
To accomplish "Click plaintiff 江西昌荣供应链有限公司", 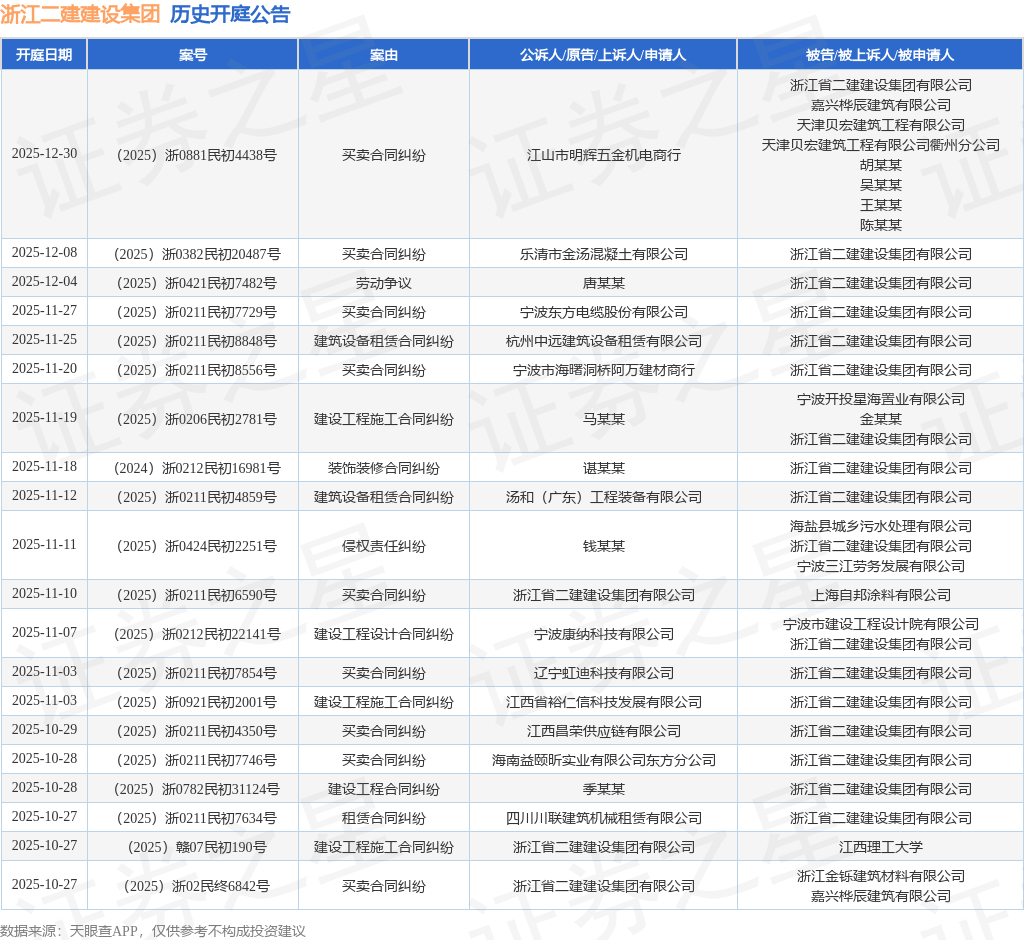I will click(x=603, y=731).
